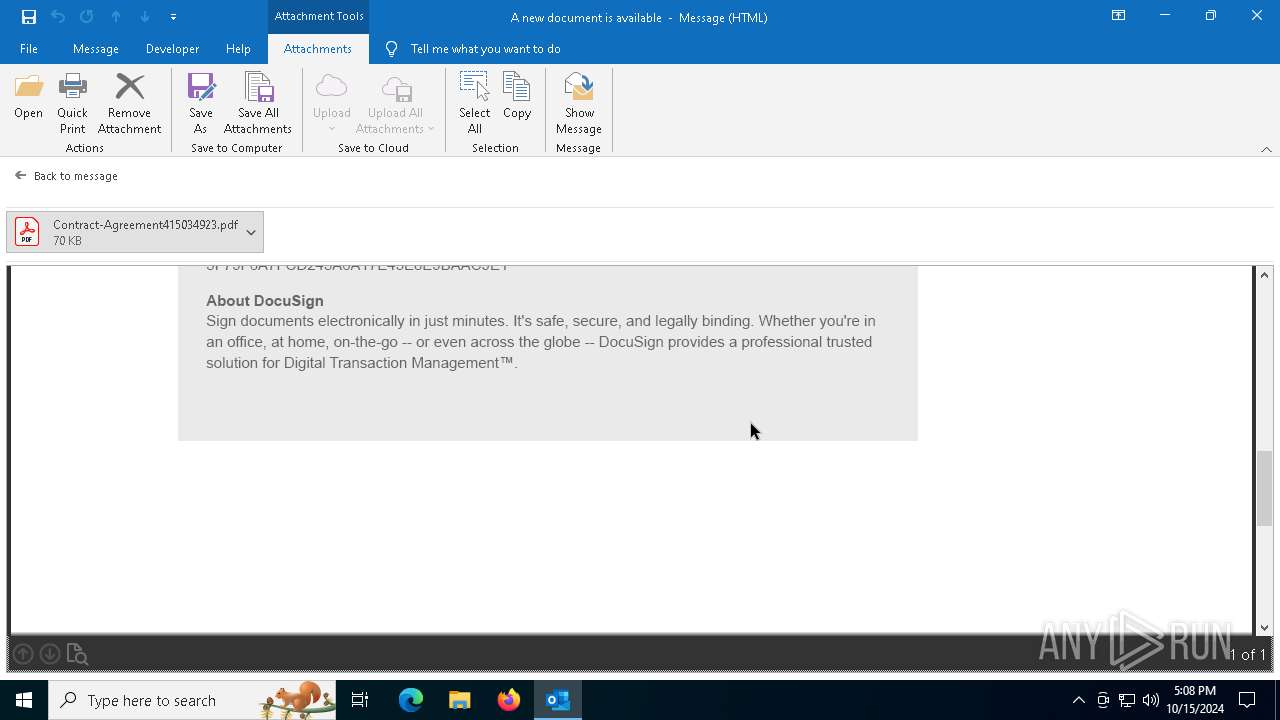Select the Attachments tab
The image size is (1280, 720).
[318, 48]
